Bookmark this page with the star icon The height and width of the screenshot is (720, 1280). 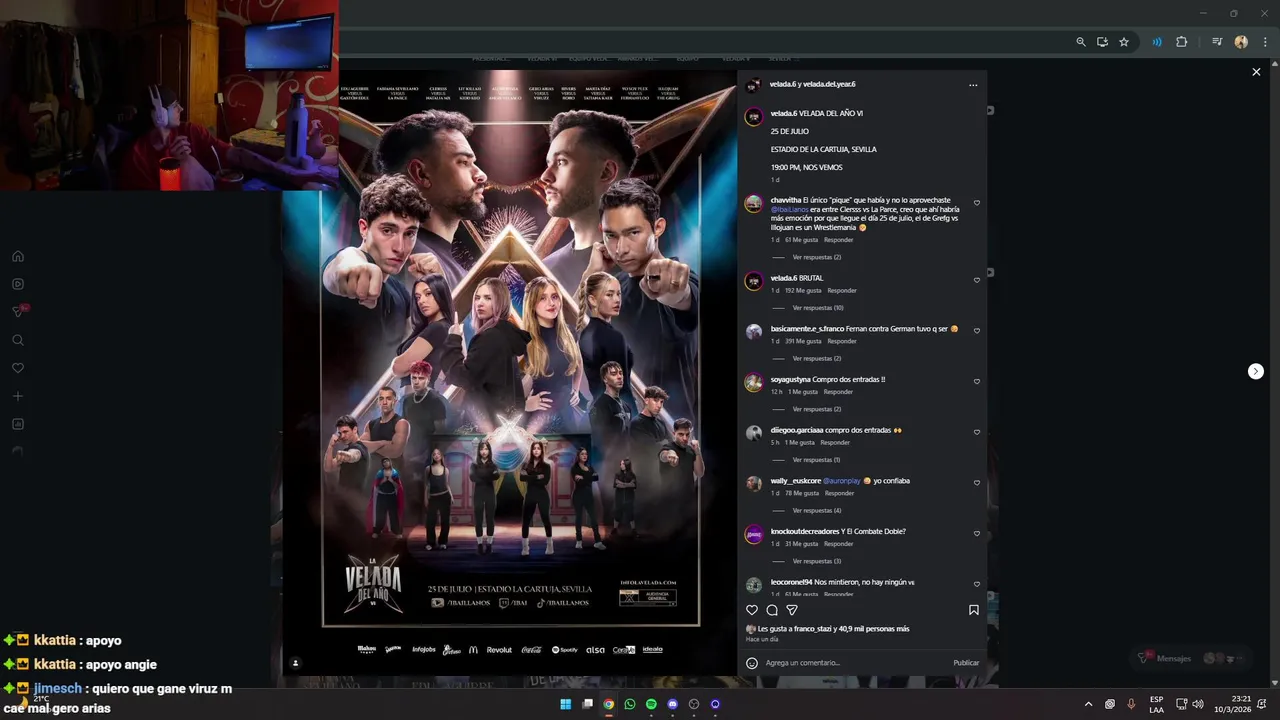(x=1124, y=42)
